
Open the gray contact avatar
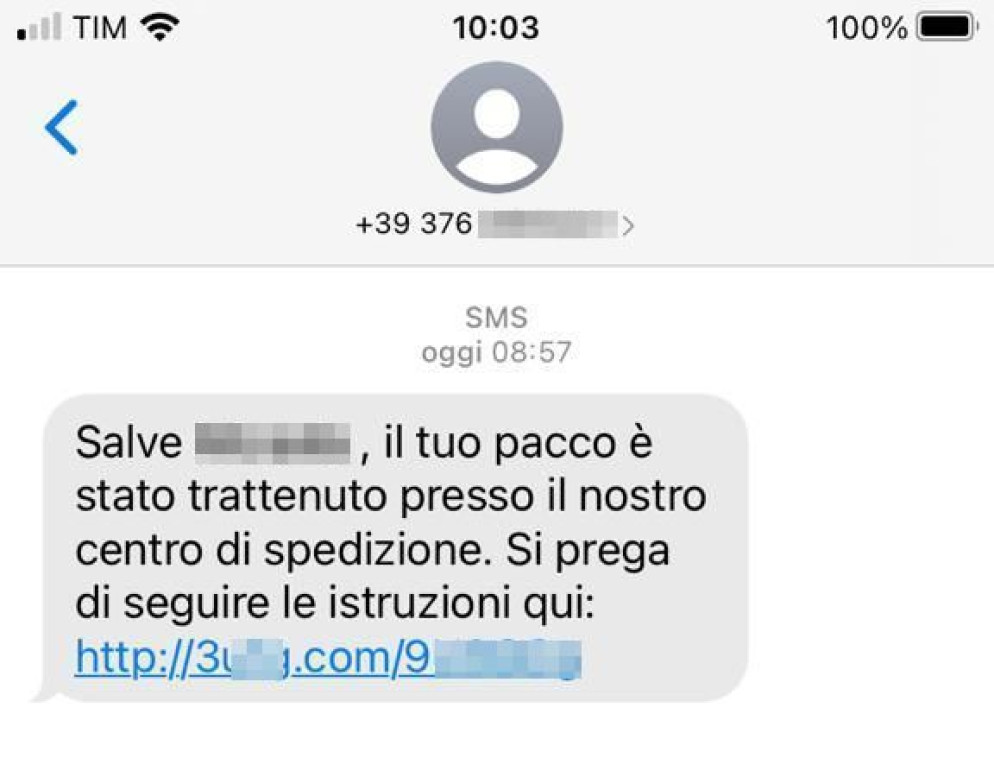click(496, 127)
